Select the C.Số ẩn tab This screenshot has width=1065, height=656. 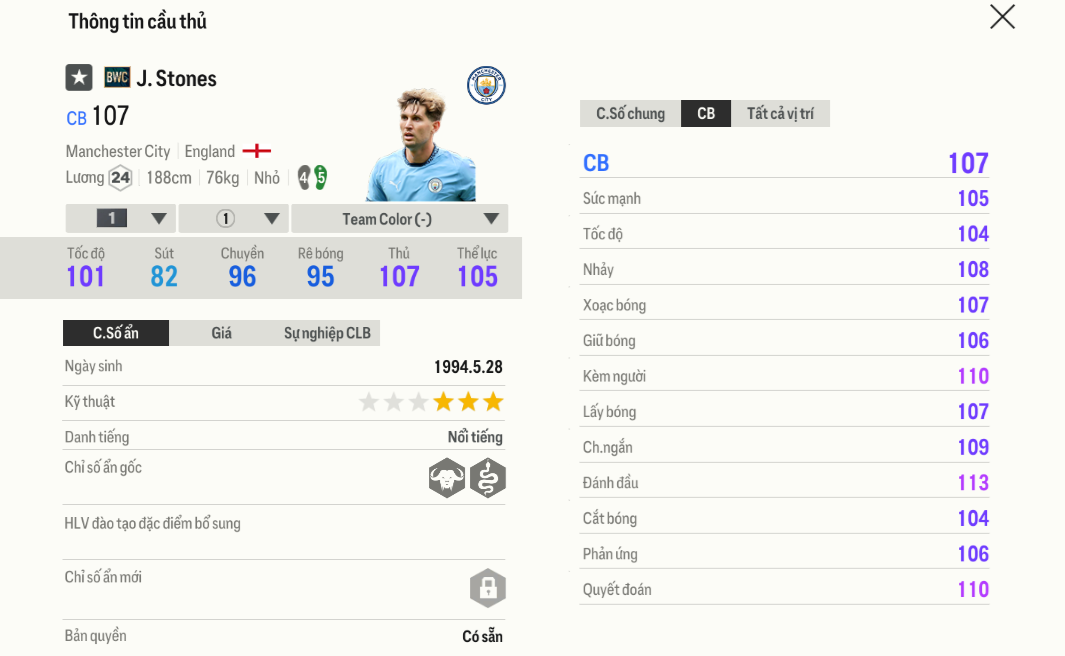pos(116,333)
